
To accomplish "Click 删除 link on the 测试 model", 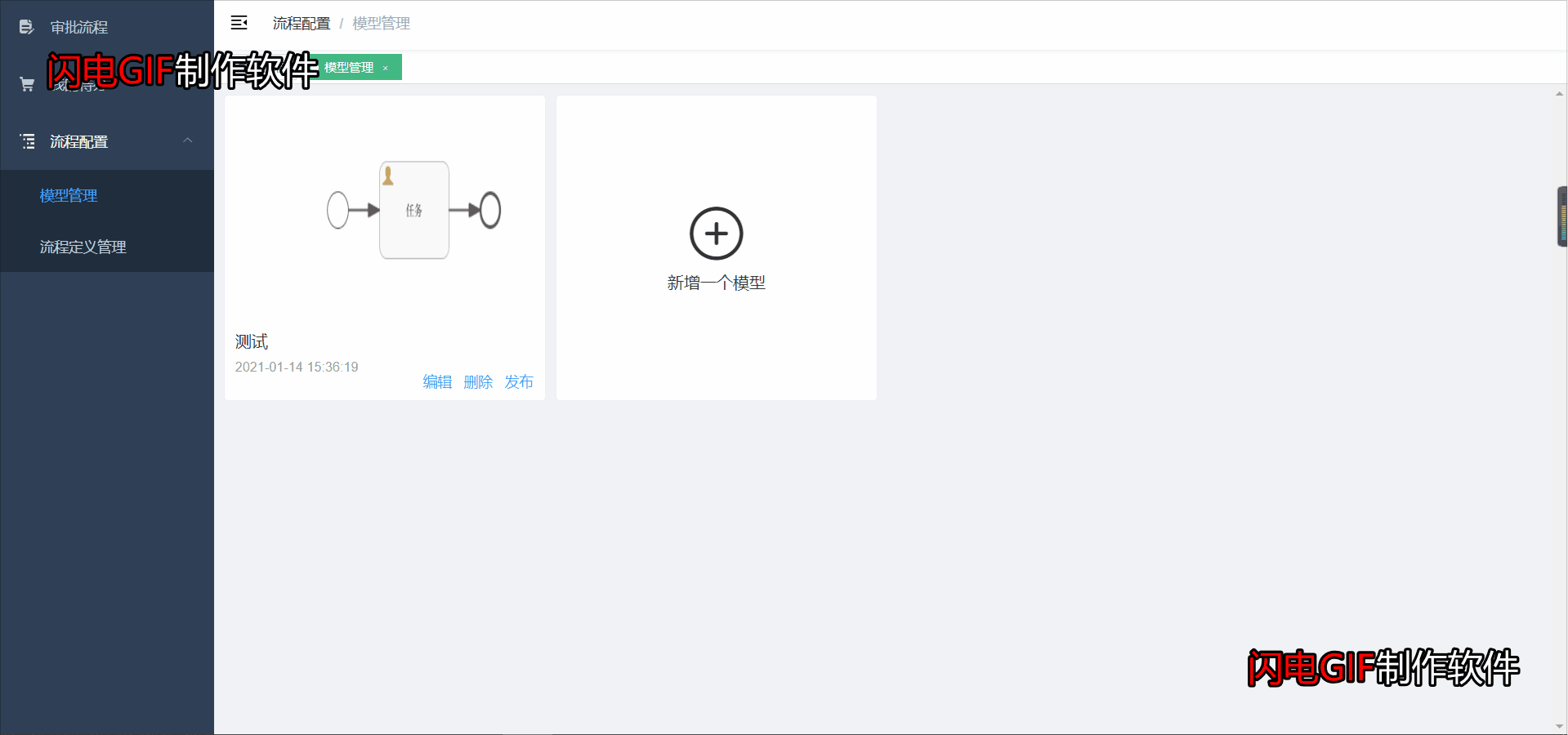I will tap(478, 381).
